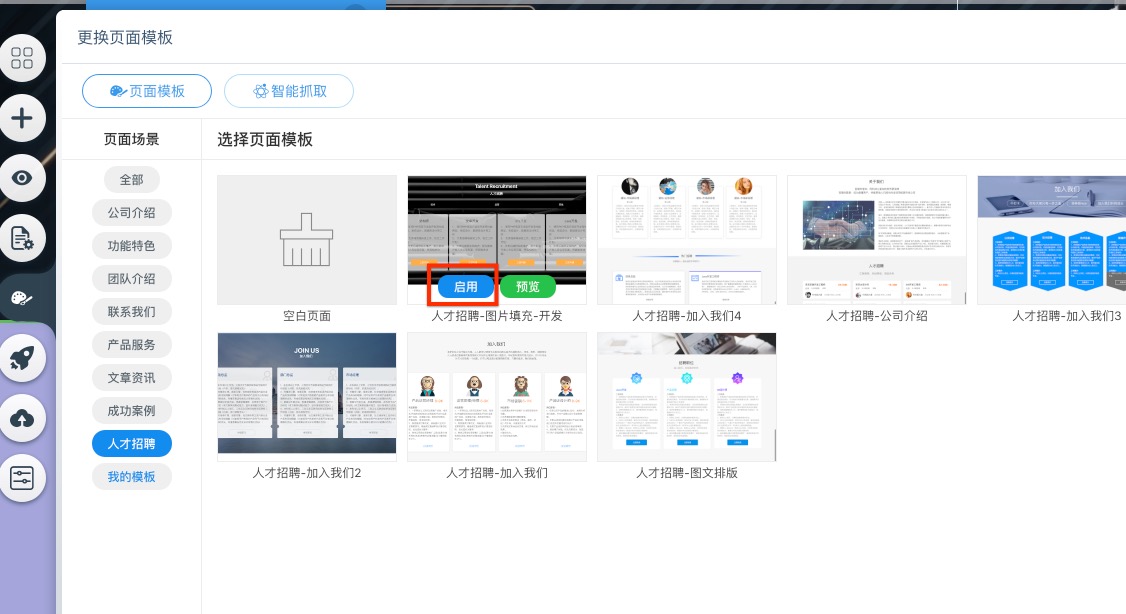Open the four-square modules grid icon
Viewport: 1126px width, 614px height.
point(22,57)
